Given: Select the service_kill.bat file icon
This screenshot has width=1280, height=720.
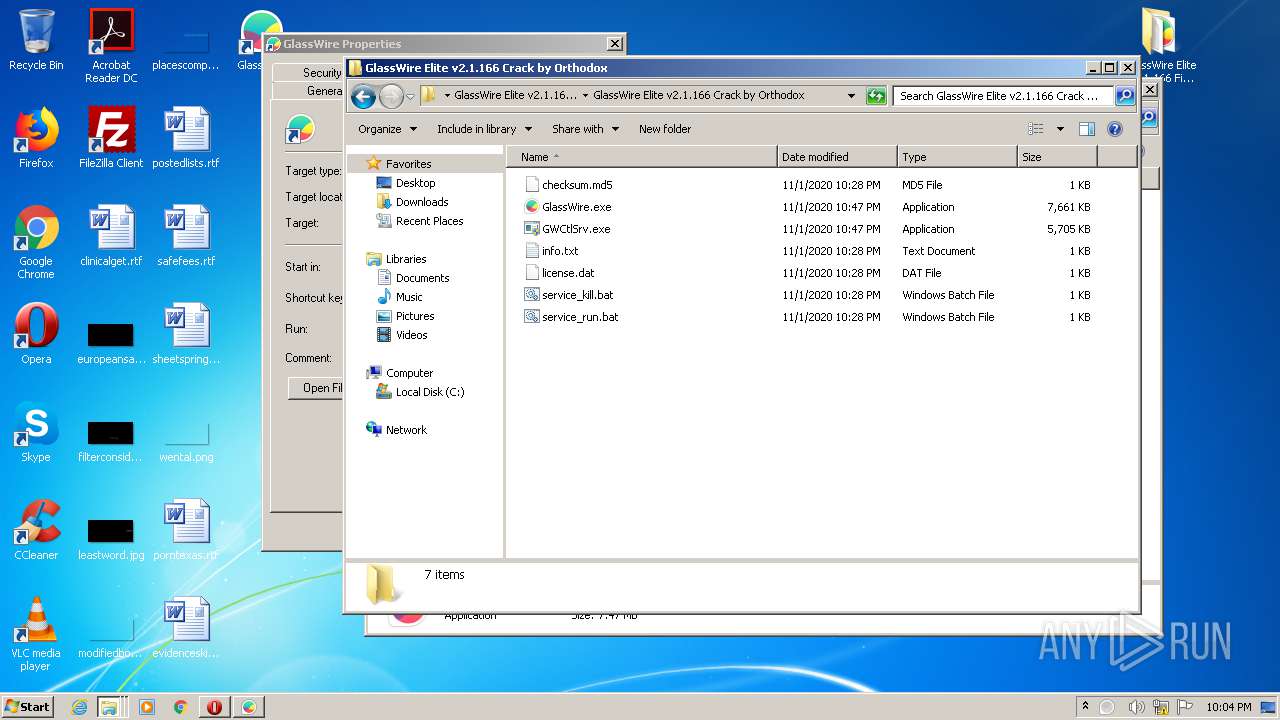Looking at the screenshot, I should (x=532, y=295).
